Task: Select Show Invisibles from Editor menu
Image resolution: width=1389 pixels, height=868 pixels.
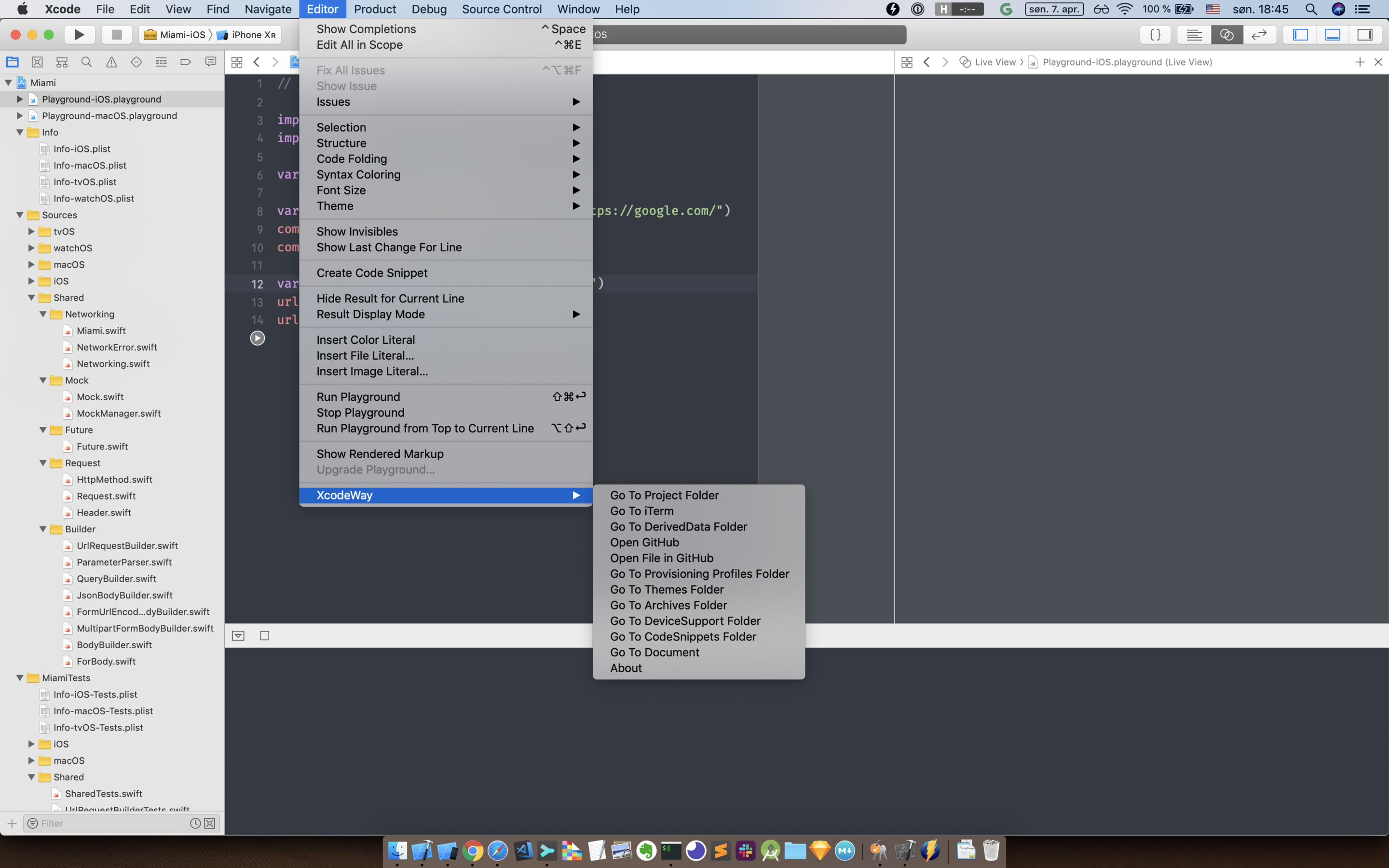Action: (x=357, y=231)
